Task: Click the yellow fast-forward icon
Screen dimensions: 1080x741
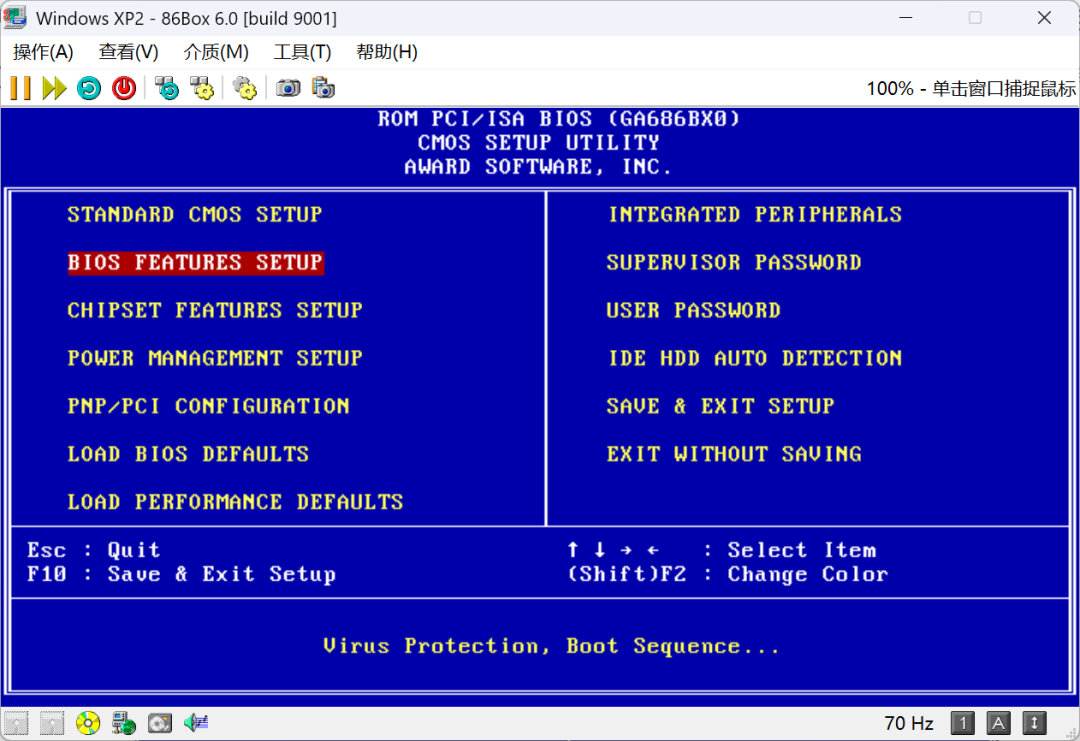Action: click(54, 88)
